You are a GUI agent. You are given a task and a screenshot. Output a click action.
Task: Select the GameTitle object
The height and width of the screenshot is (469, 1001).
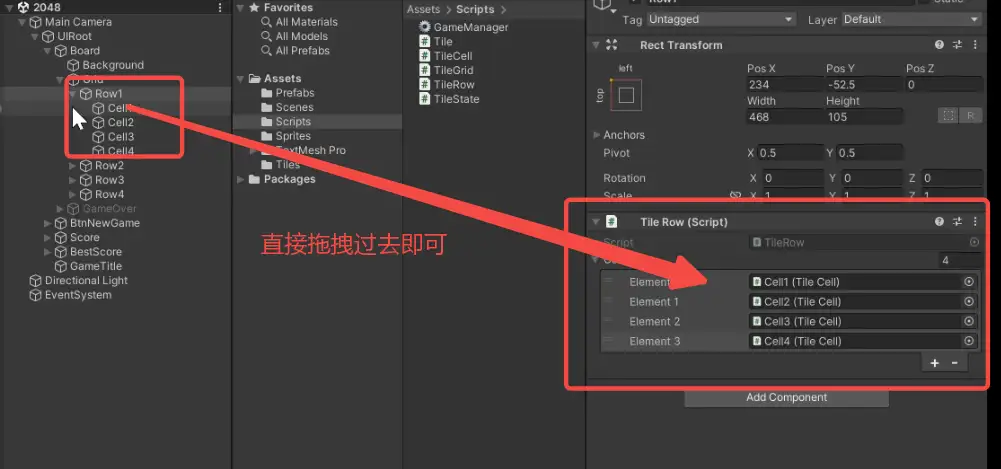[x=96, y=266]
